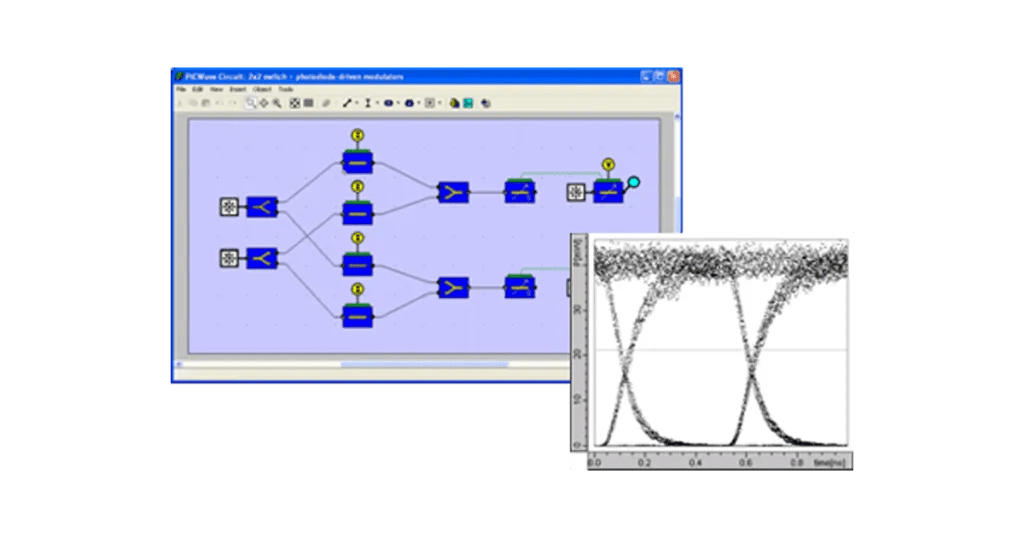The width and height of the screenshot is (1024, 538).
Task: Click the vertical scrollbar up arrow
Action: pos(677,116)
